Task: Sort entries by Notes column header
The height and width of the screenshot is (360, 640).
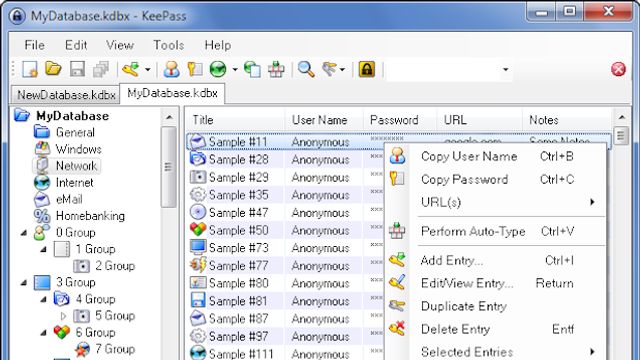Action: tap(567, 120)
